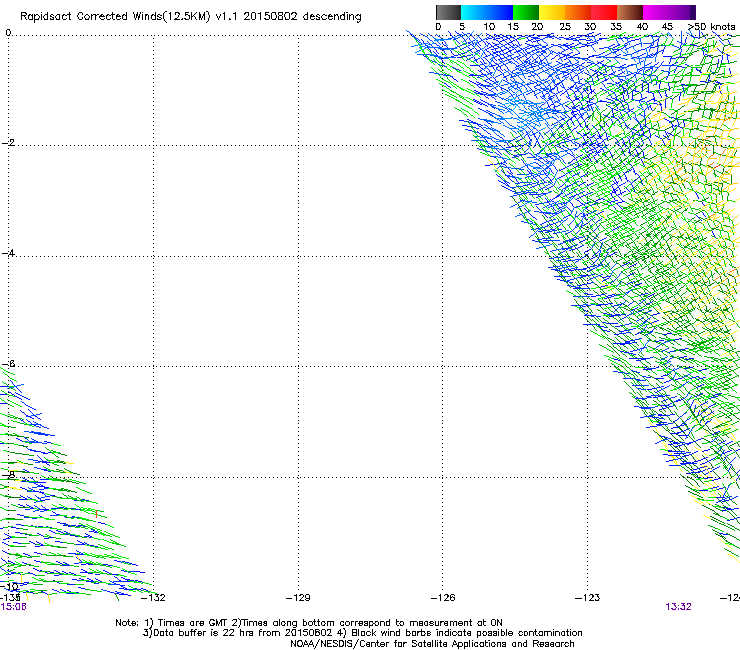Click the note line 'Times are GMT'
This screenshot has width=740, height=650.
192,623
